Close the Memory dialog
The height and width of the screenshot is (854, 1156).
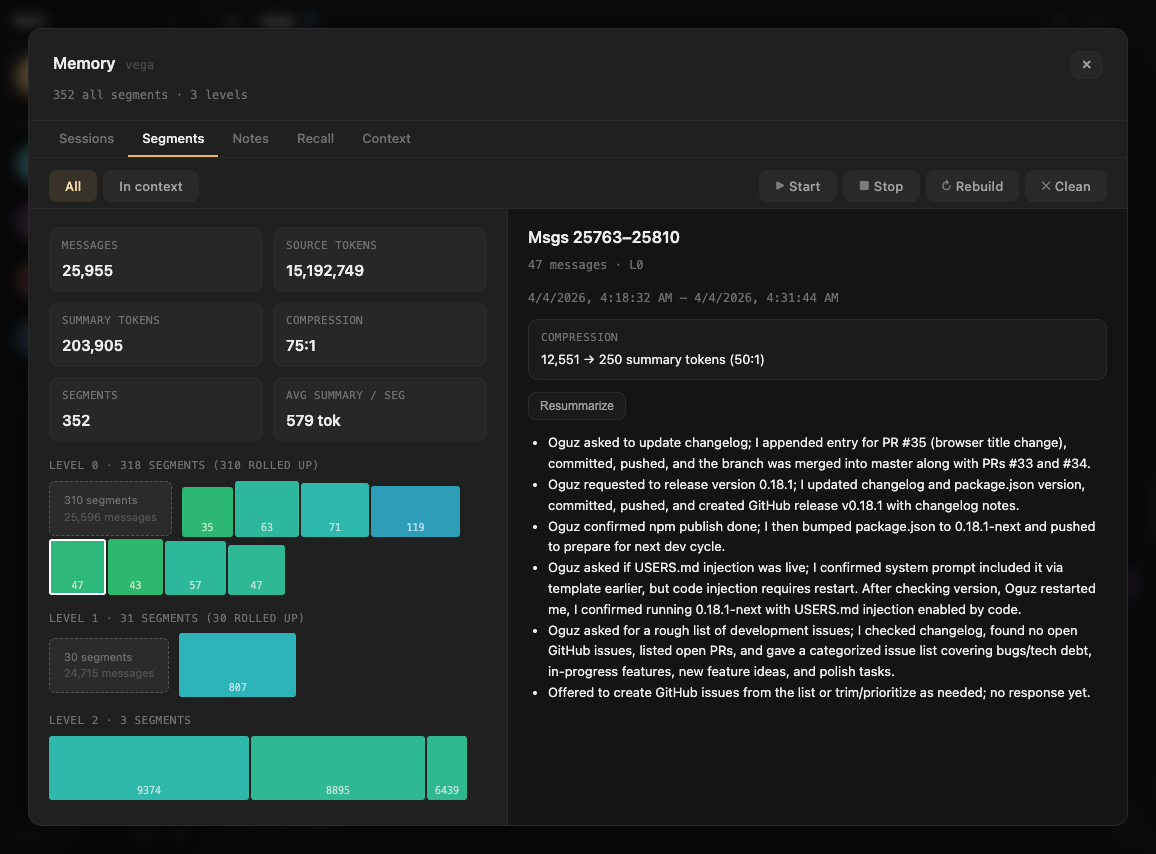tap(1086, 64)
